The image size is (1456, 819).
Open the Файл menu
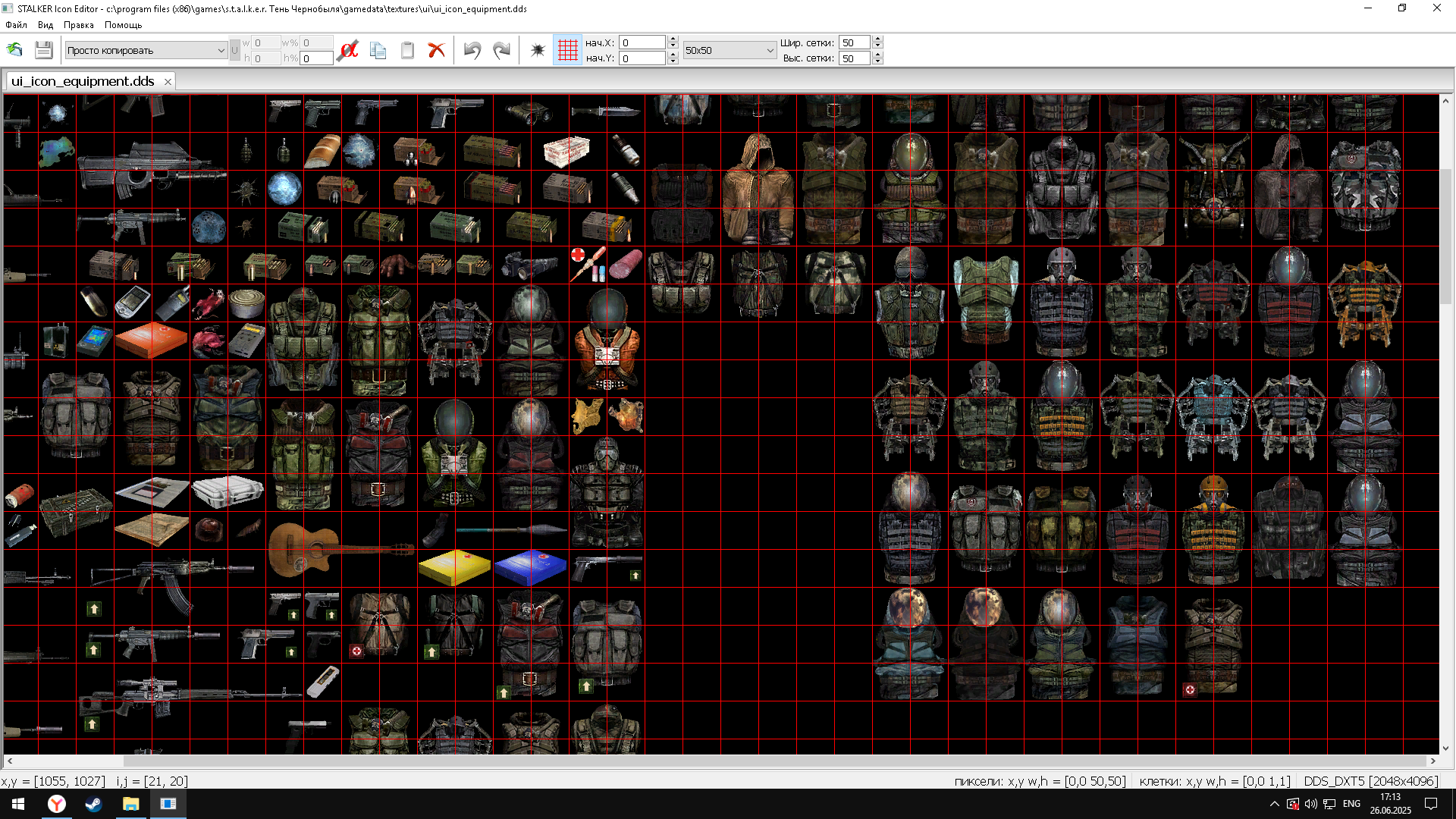(x=16, y=25)
